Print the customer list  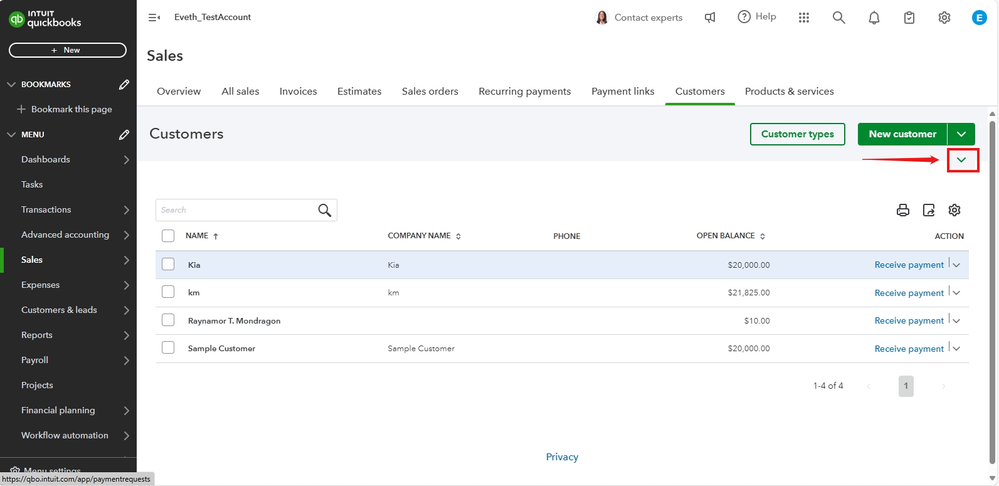click(903, 210)
